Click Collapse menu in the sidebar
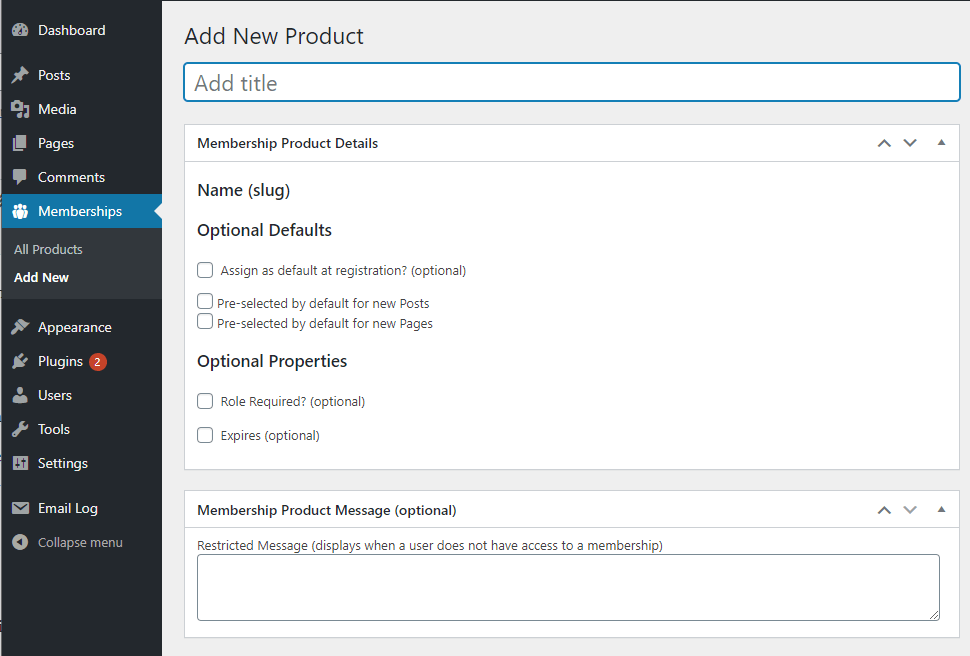This screenshot has width=970, height=656. (x=79, y=542)
